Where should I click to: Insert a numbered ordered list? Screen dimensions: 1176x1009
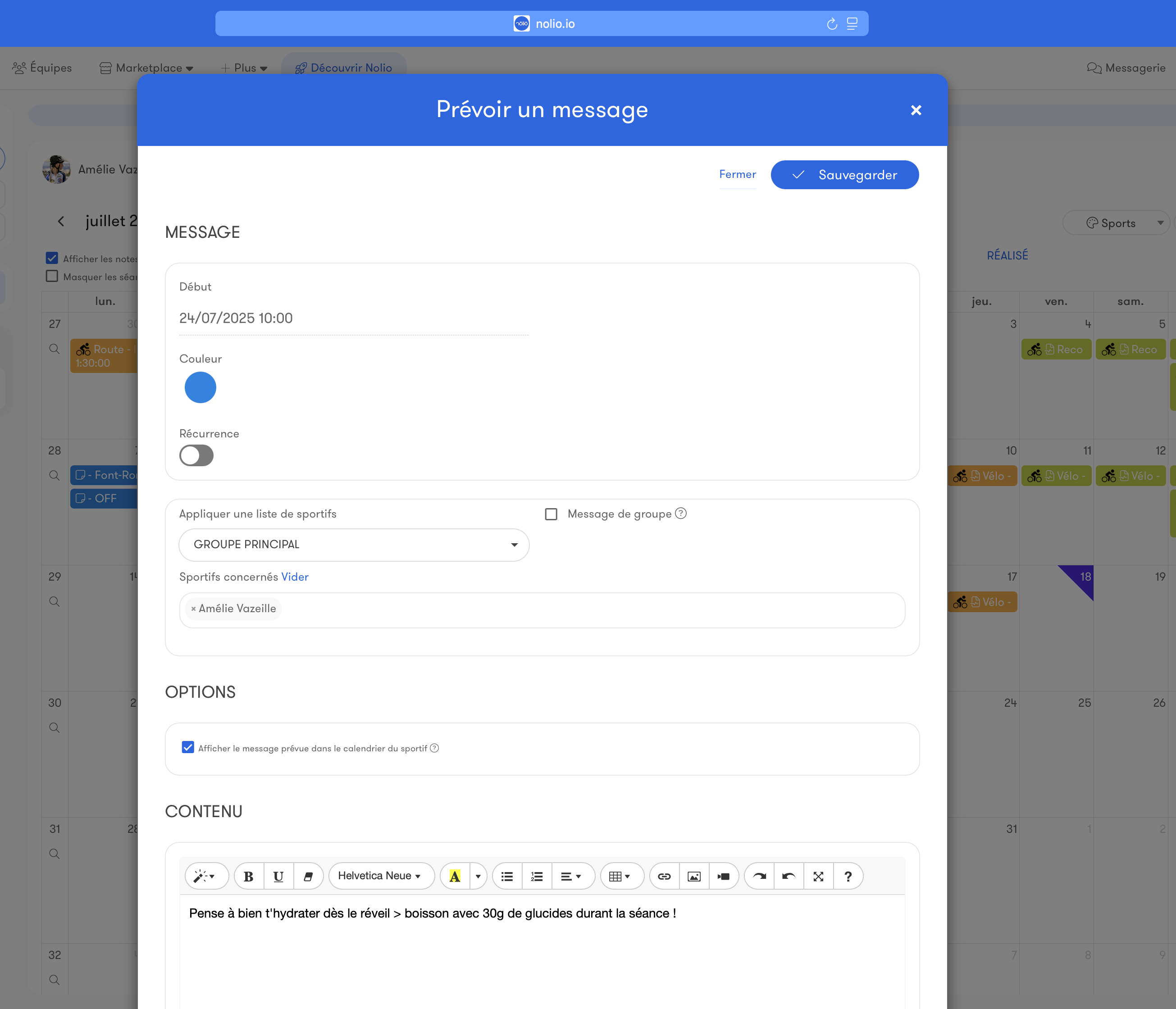point(537,876)
